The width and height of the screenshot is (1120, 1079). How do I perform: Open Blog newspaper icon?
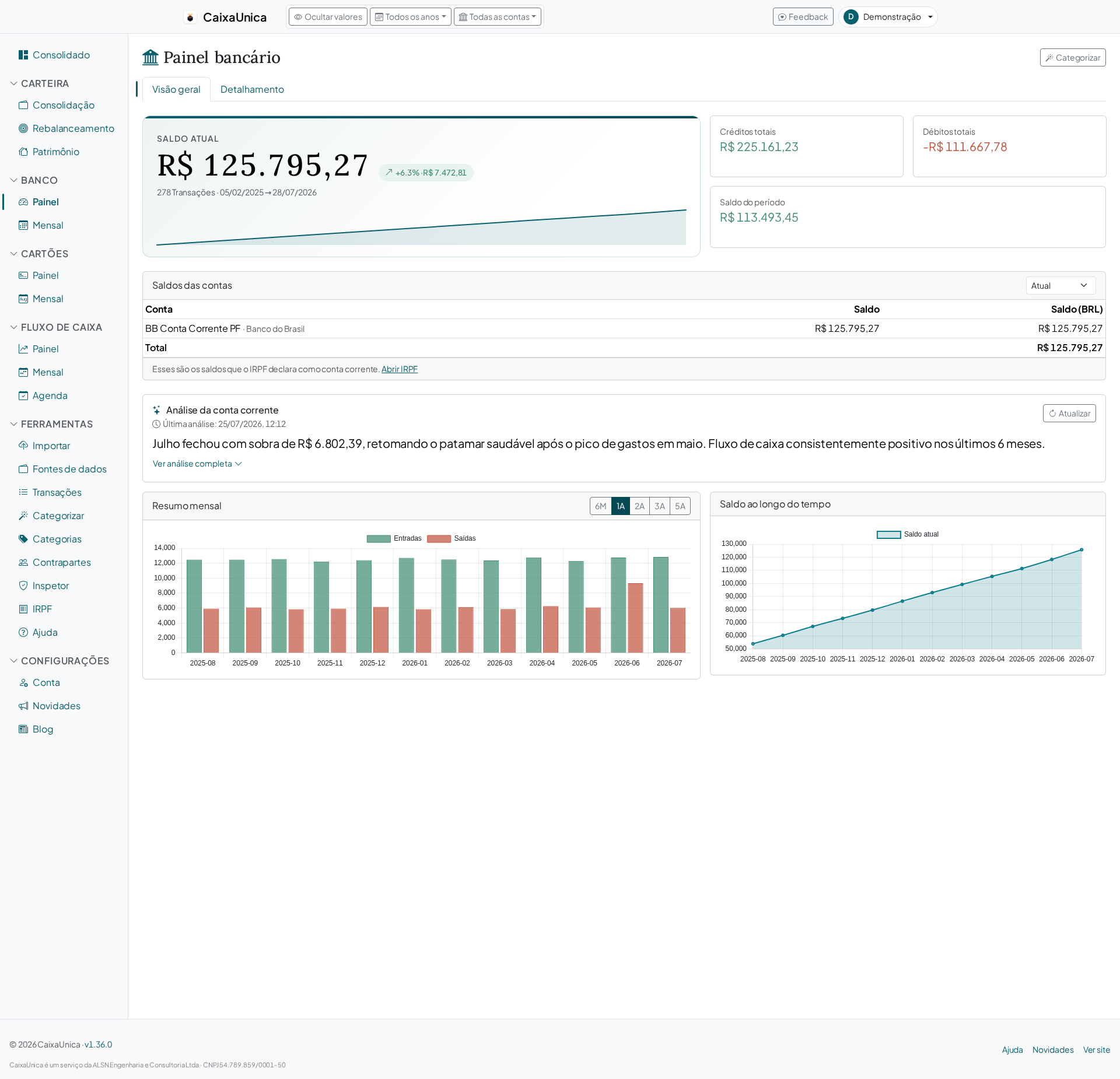23,729
